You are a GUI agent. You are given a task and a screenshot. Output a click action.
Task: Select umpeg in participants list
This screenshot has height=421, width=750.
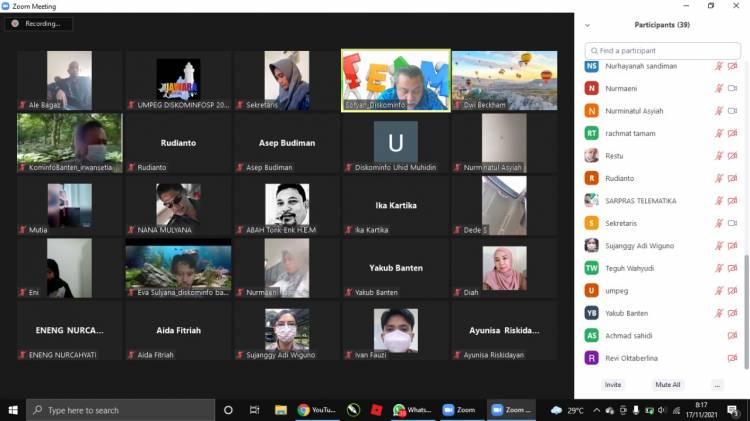tap(662, 290)
